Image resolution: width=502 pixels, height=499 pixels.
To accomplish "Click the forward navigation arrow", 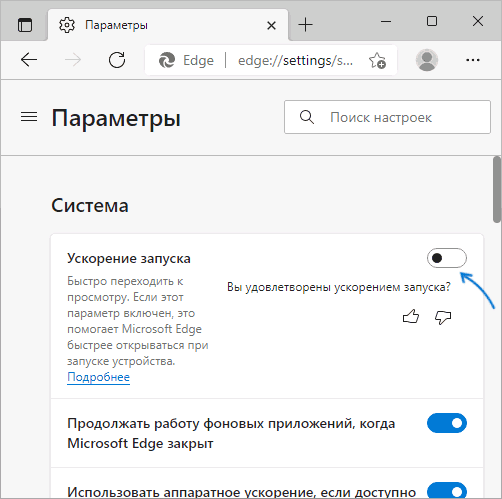I will pos(73,60).
